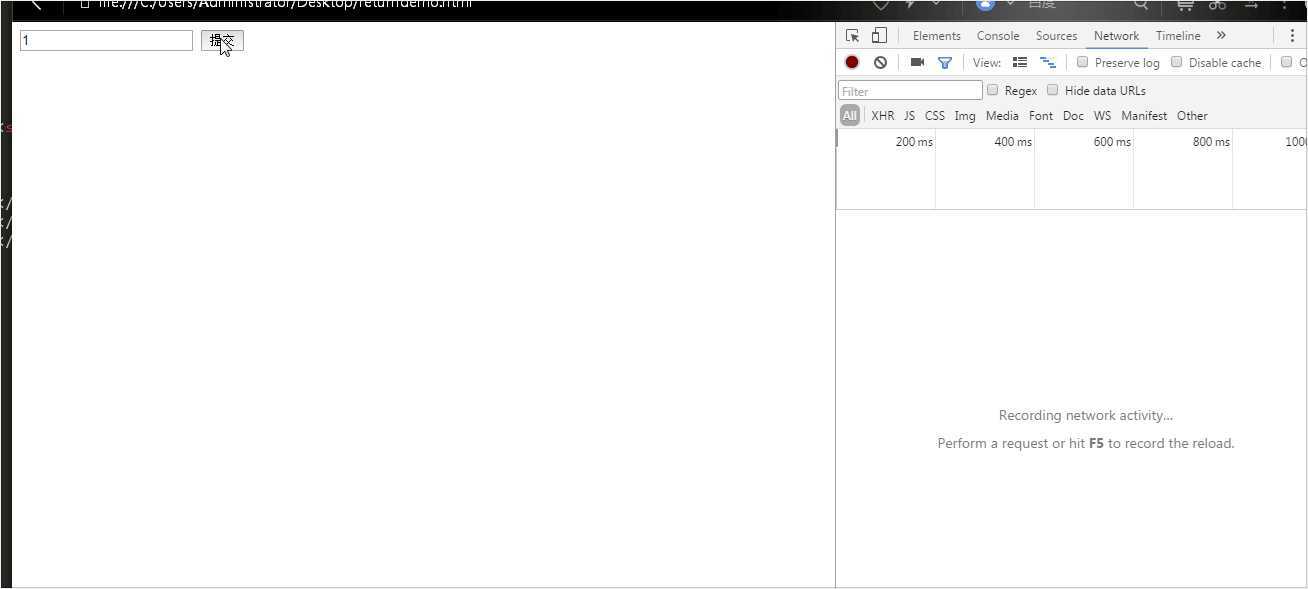The image size is (1308, 589).
Task: Tick Hide data URLs checkbox
Action: 1052,90
